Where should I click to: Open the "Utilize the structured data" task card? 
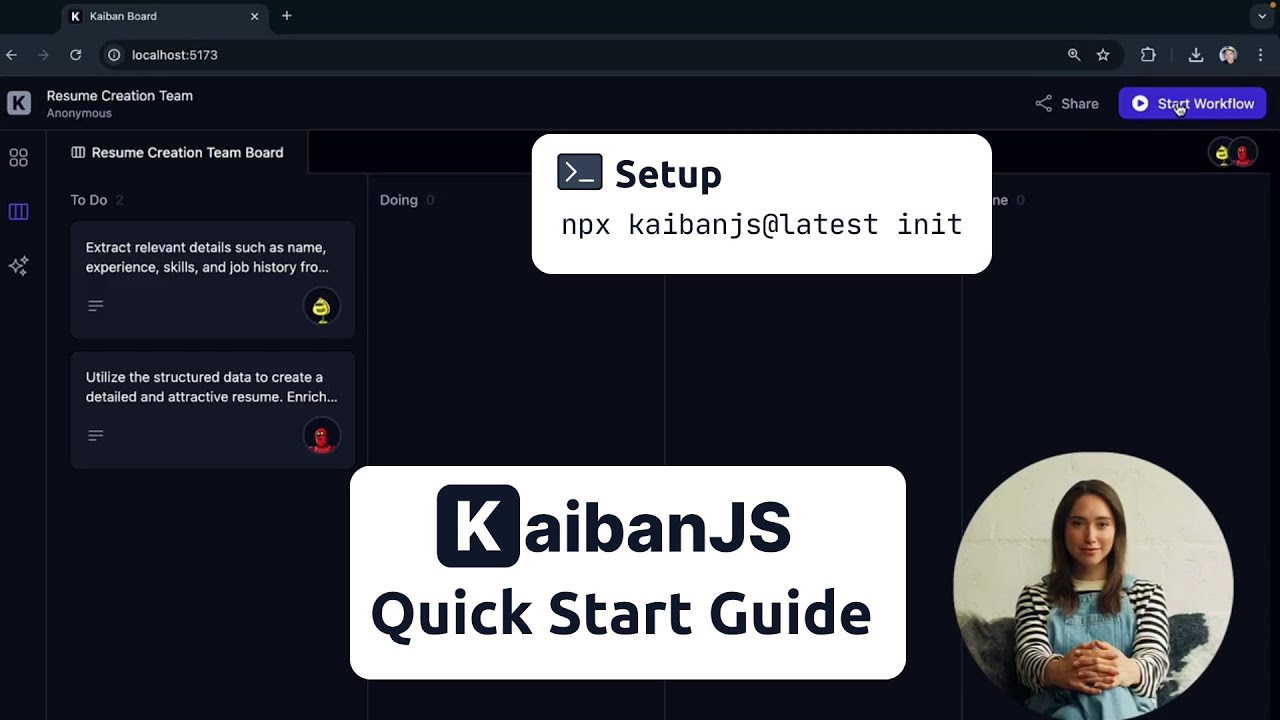tap(212, 410)
